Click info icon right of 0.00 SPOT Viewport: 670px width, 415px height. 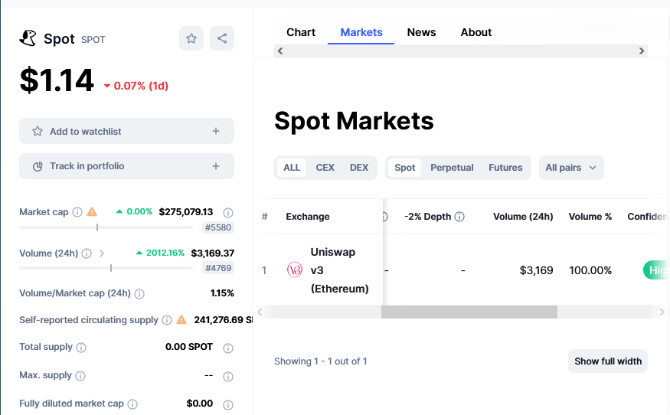(x=228, y=348)
